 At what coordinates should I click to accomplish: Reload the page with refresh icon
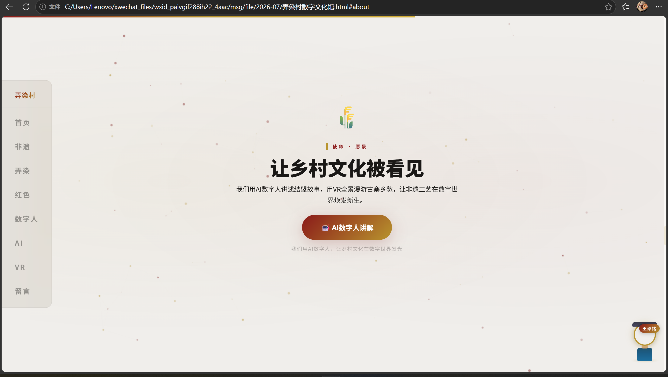point(26,7)
